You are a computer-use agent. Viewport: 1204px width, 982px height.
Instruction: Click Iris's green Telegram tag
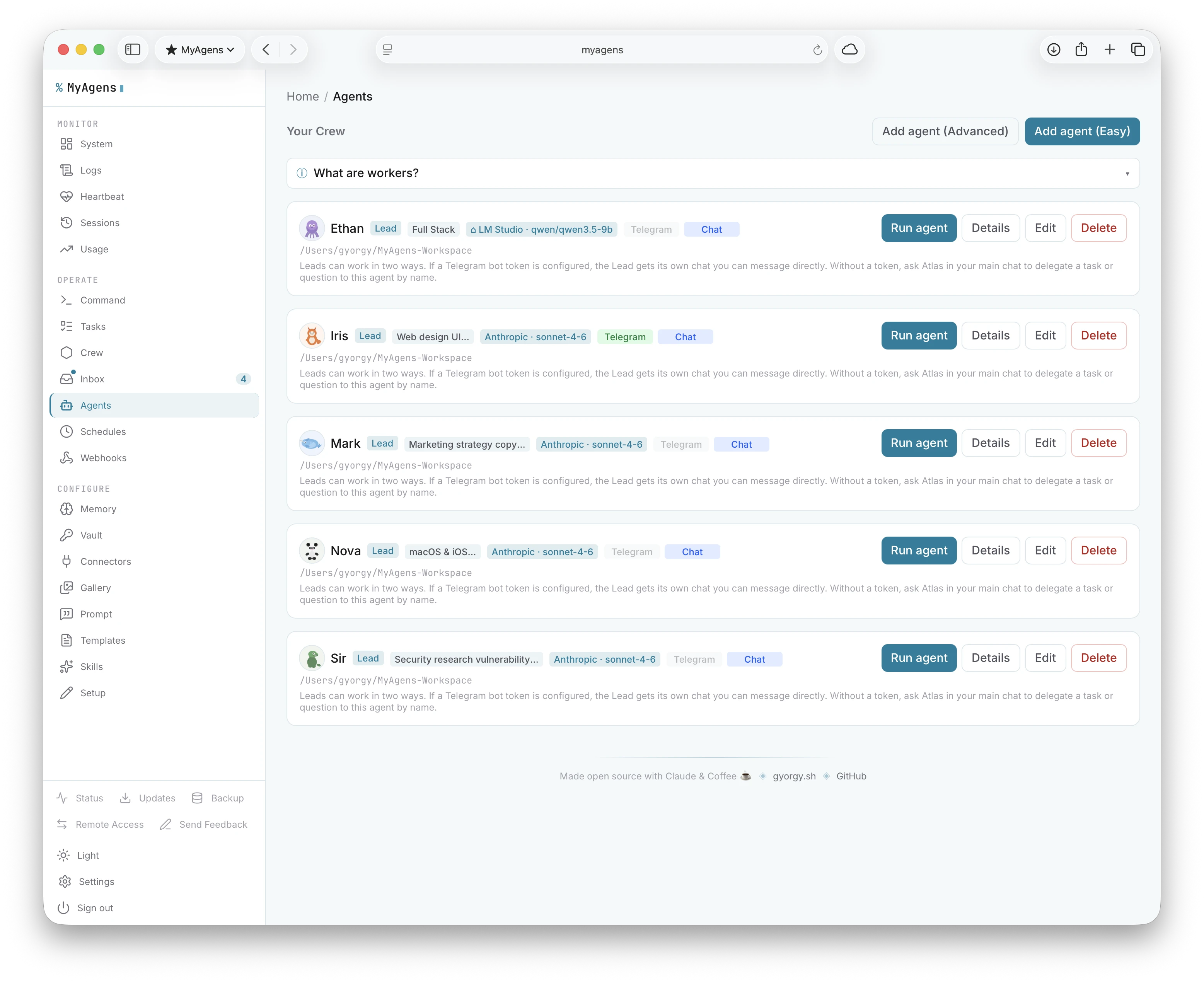tap(625, 337)
